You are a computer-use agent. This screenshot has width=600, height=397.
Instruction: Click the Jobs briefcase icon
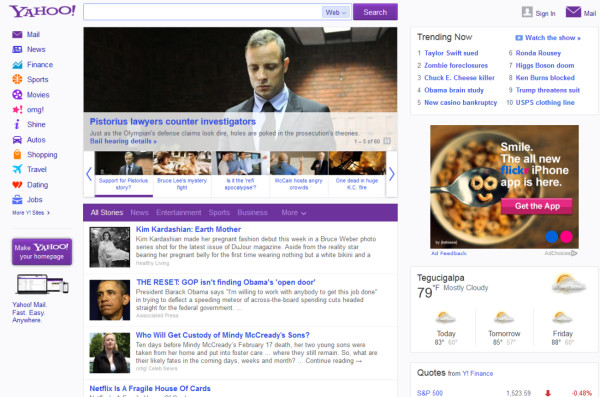(x=17, y=199)
